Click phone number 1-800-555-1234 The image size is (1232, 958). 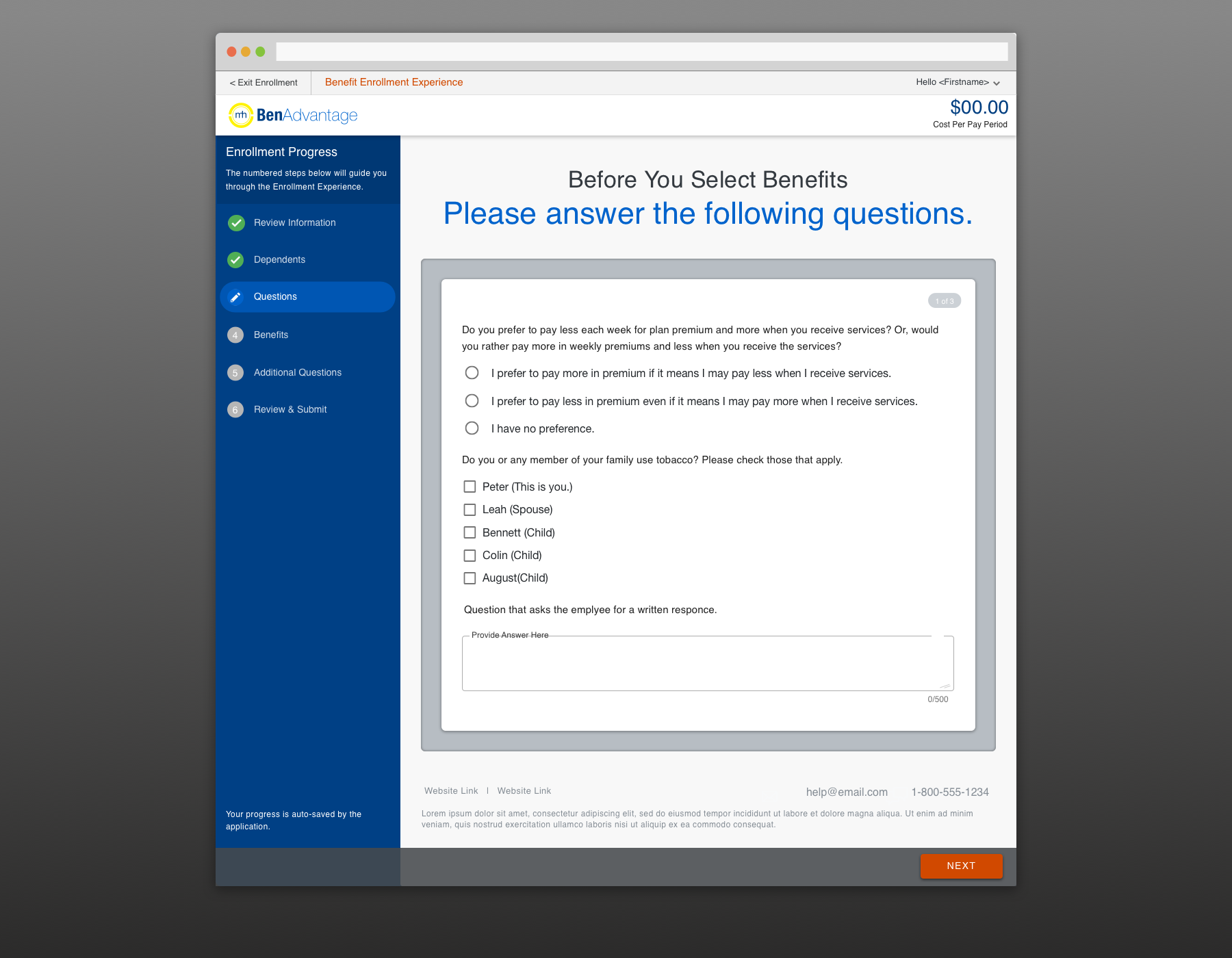950,792
